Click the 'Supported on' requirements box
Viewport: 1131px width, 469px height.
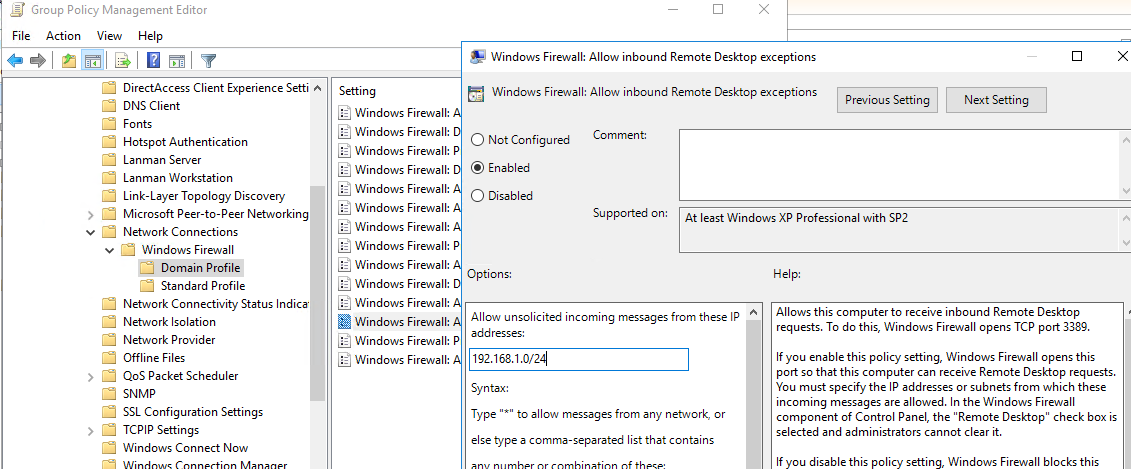click(899, 230)
